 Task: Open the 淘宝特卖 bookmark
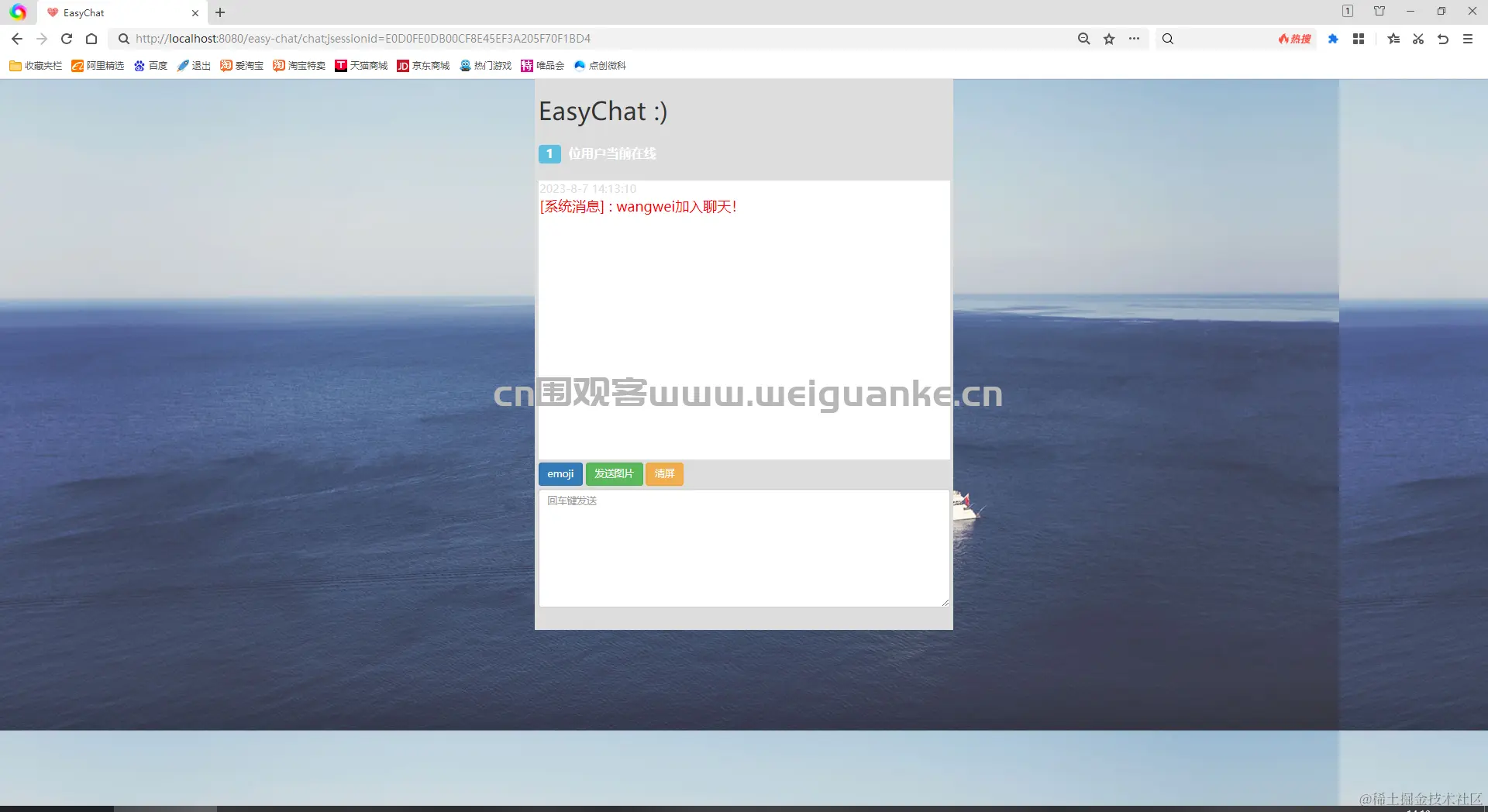[x=299, y=66]
